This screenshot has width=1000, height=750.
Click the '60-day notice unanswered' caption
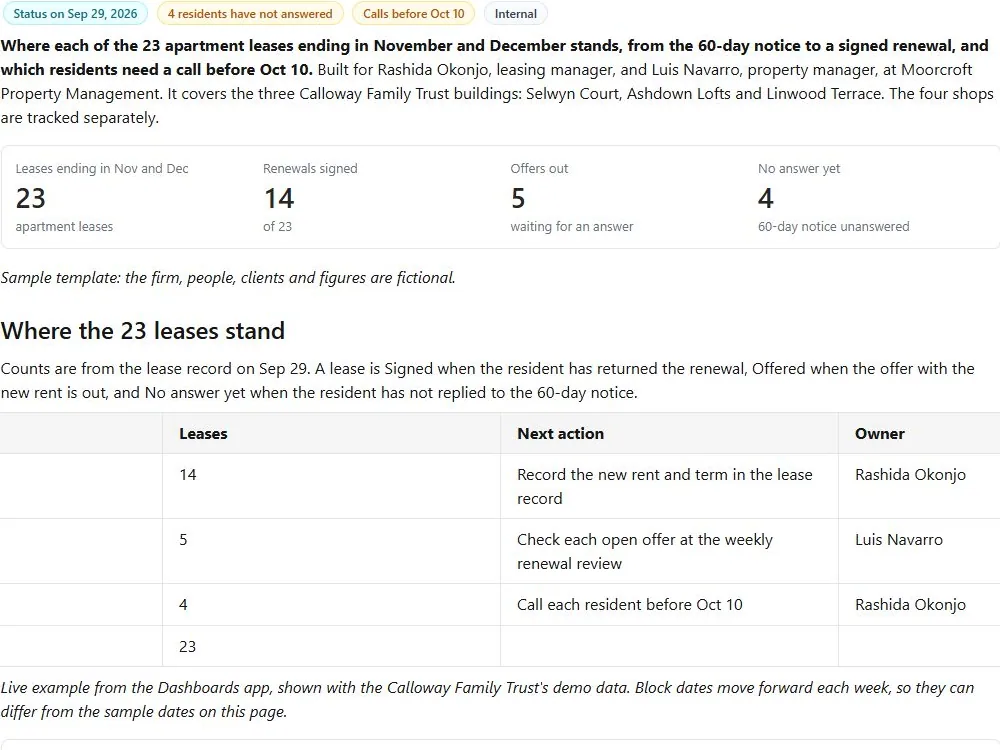pyautogui.click(x=834, y=226)
